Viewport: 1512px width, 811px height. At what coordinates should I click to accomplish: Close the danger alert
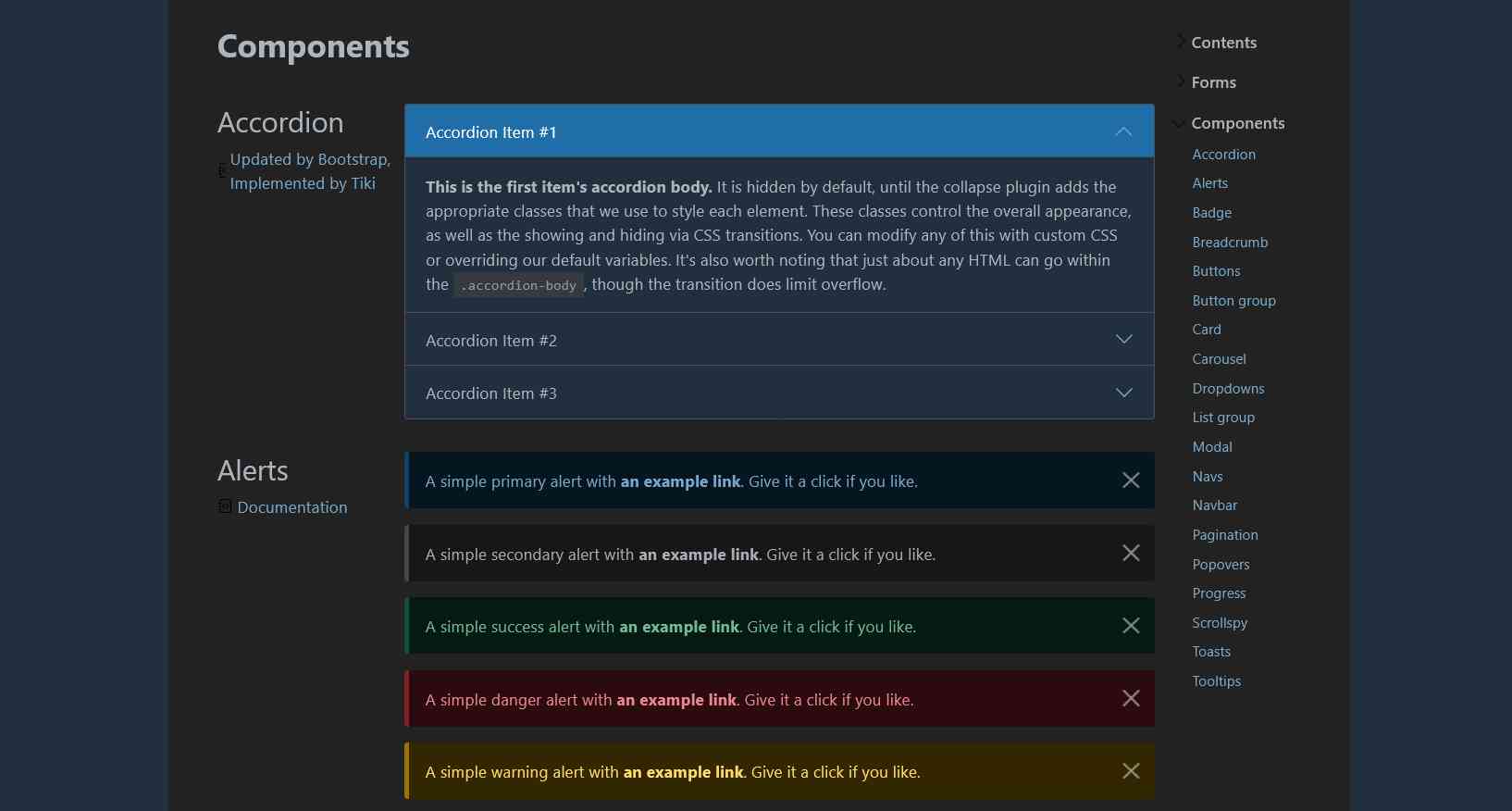(1130, 699)
